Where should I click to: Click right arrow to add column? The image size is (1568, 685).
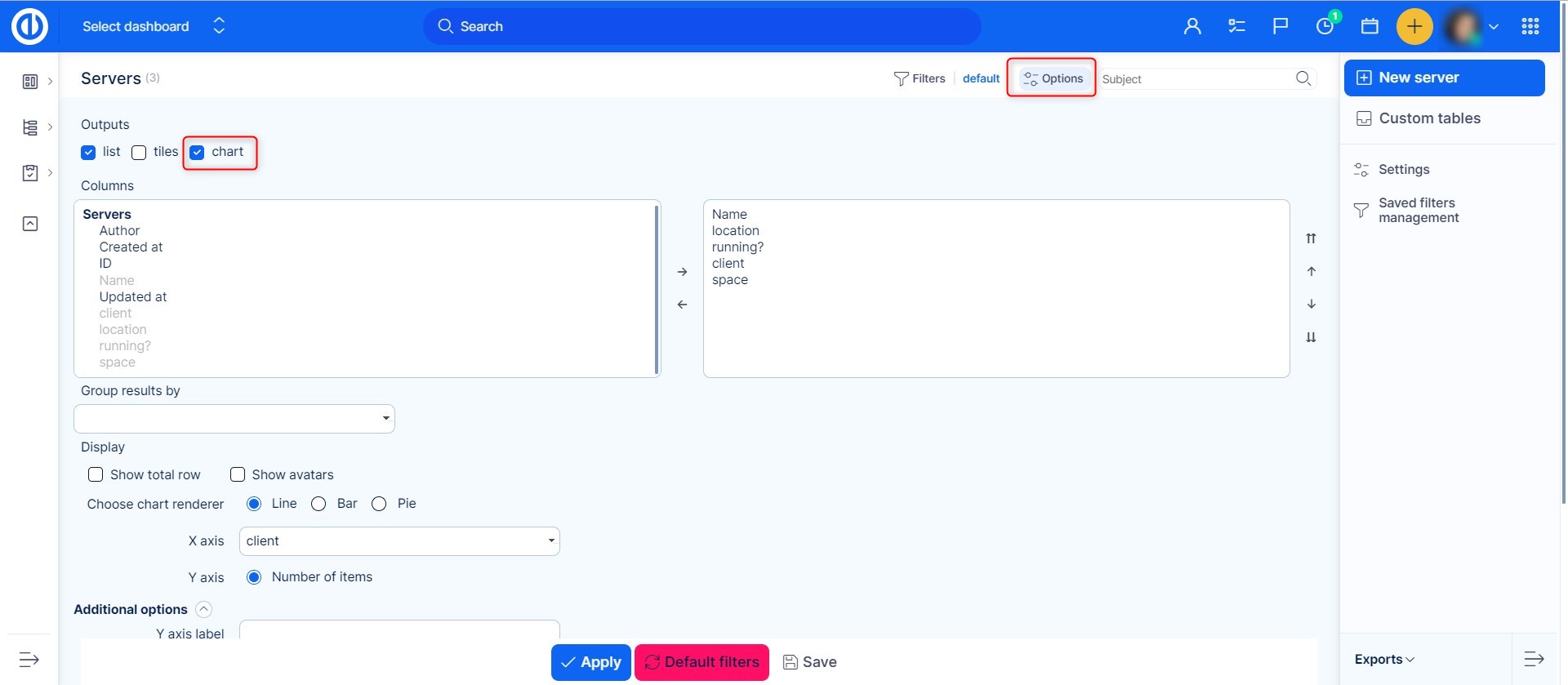[x=682, y=272]
